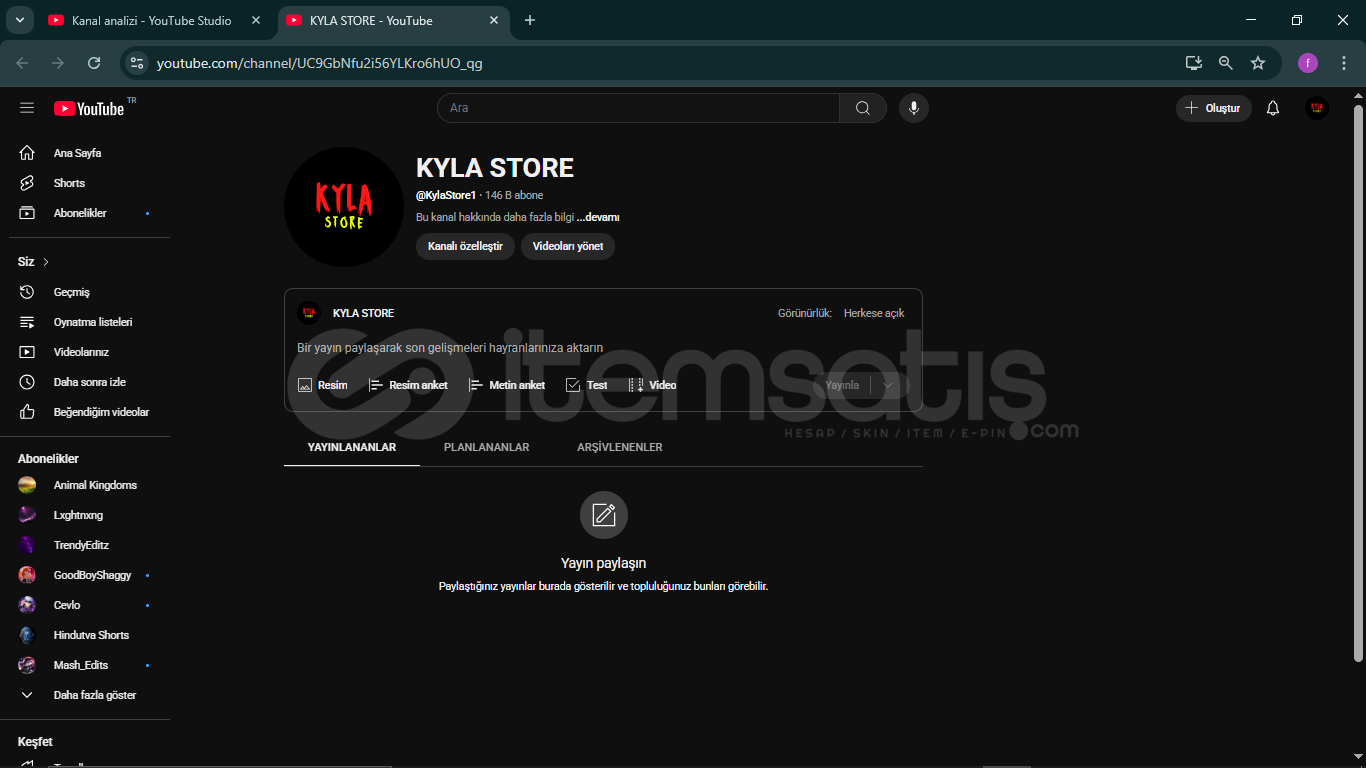Viewport: 1366px width, 768px height.
Task: Click the post text input area
Action: (x=603, y=348)
